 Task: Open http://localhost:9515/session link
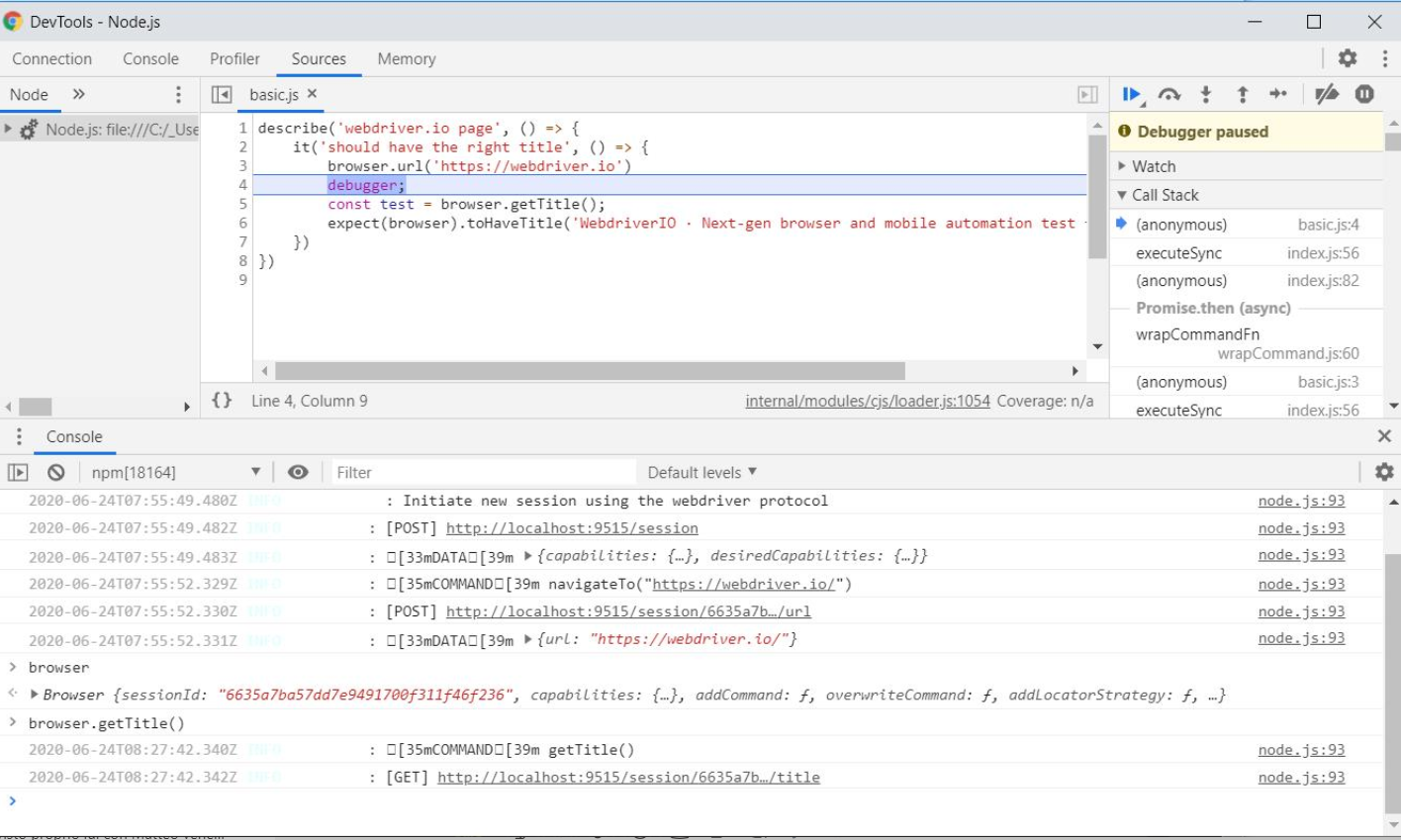[x=572, y=528]
